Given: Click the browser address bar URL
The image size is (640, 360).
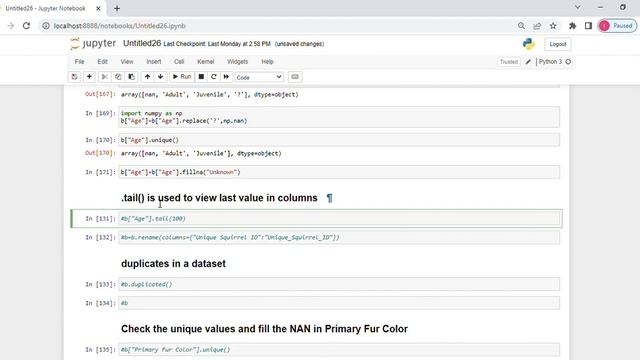Looking at the screenshot, I should [120, 26].
